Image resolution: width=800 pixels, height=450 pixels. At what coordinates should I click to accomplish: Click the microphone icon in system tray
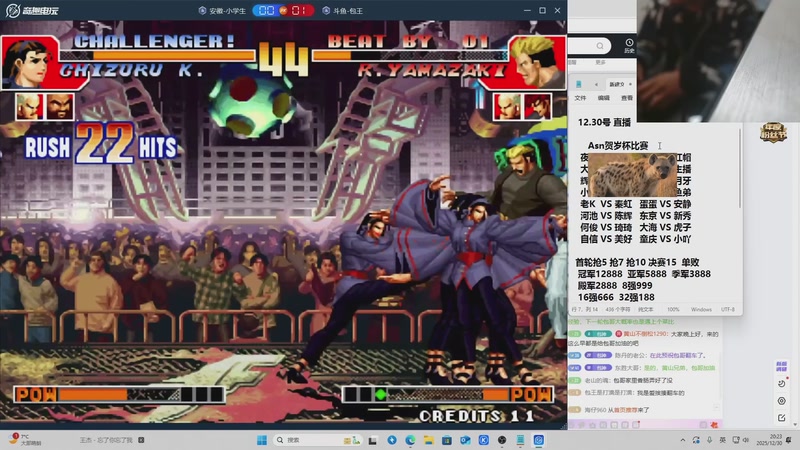point(710,440)
